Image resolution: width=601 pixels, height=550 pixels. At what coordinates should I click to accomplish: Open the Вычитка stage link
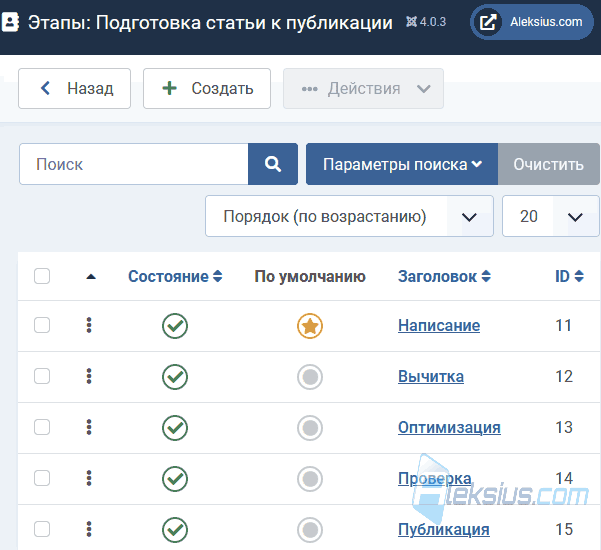coord(431,376)
